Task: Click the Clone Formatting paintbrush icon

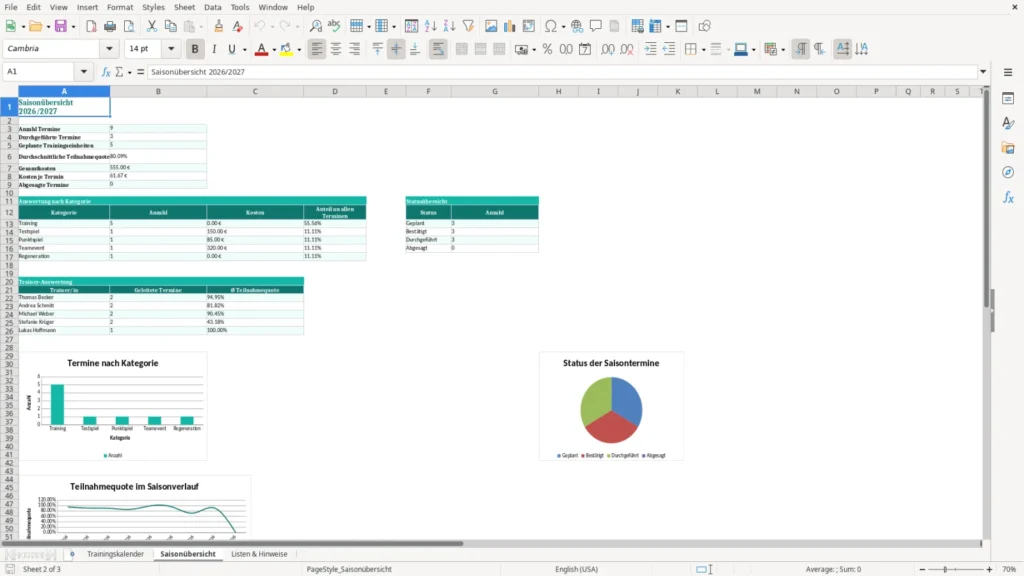Action: [218, 26]
